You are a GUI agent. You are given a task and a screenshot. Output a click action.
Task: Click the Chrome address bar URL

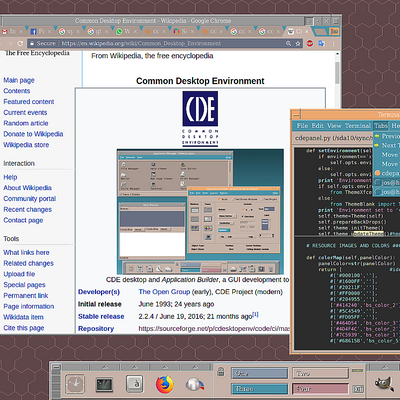(141, 43)
